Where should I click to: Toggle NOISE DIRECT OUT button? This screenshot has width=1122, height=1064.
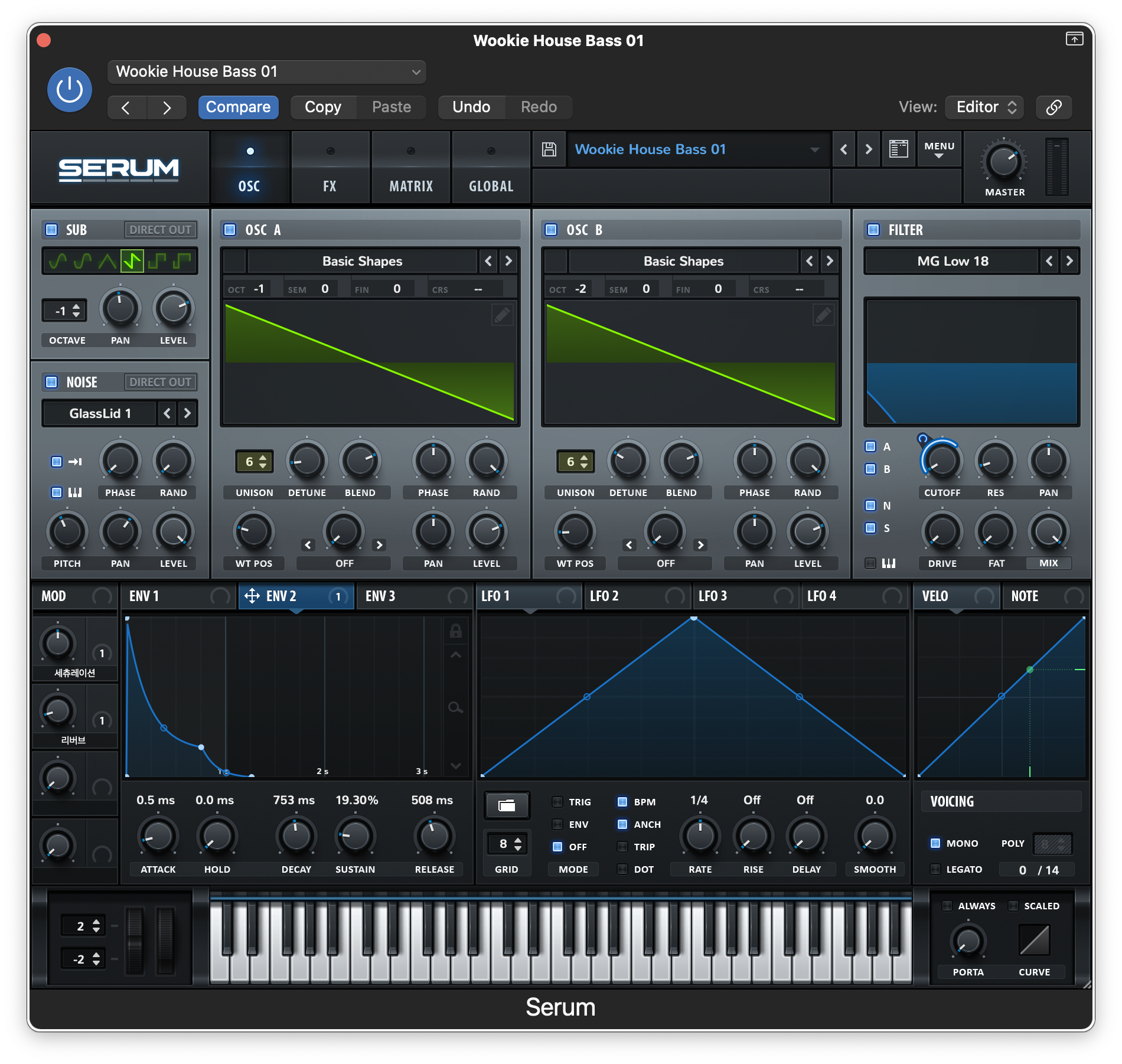point(160,382)
